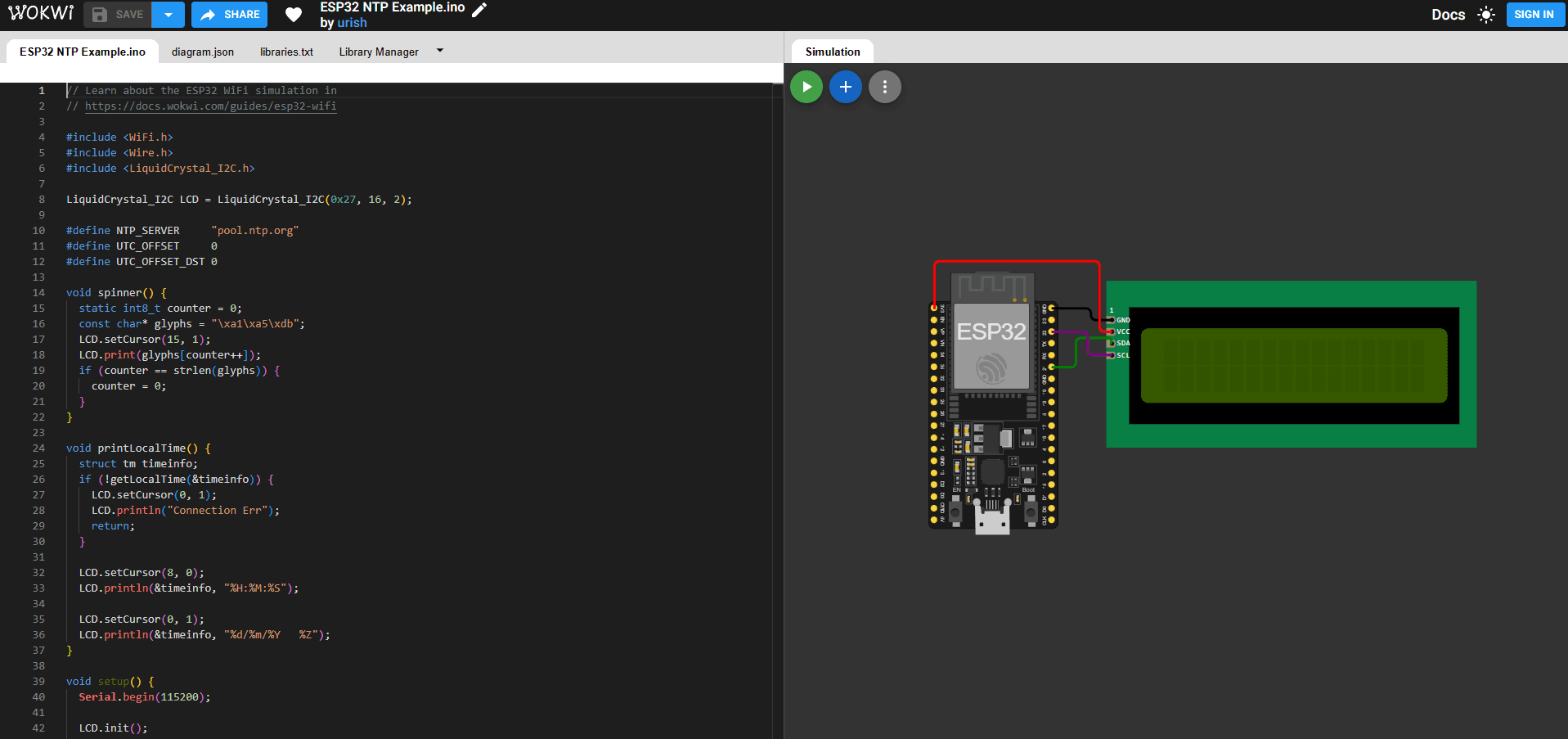The width and height of the screenshot is (1568, 739).
Task: Toggle the light/dark theme sun icon
Action: (1486, 15)
